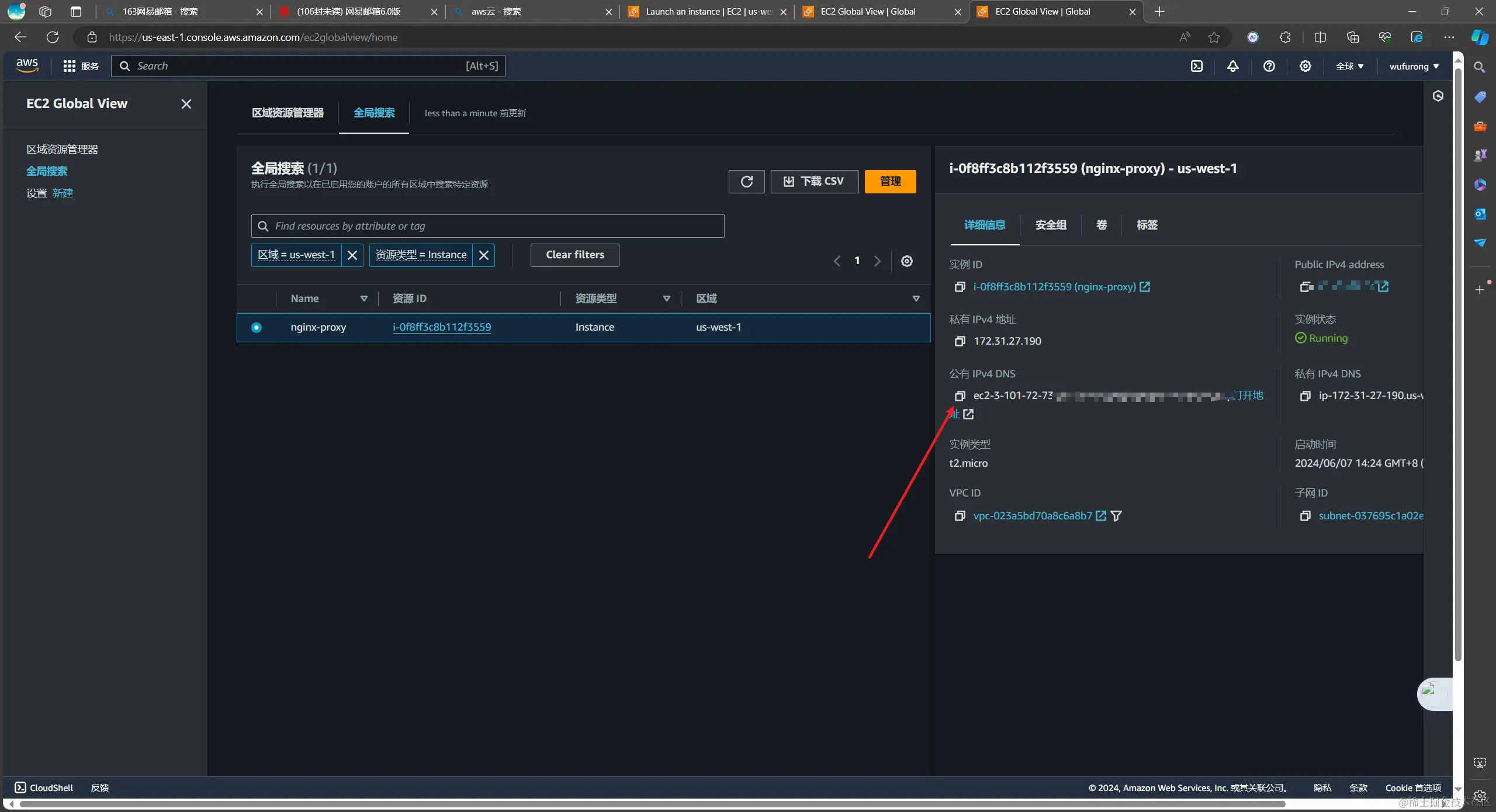The width and height of the screenshot is (1496, 812).
Task: Click the refresh button beside 下载 CSV
Action: [x=746, y=182]
